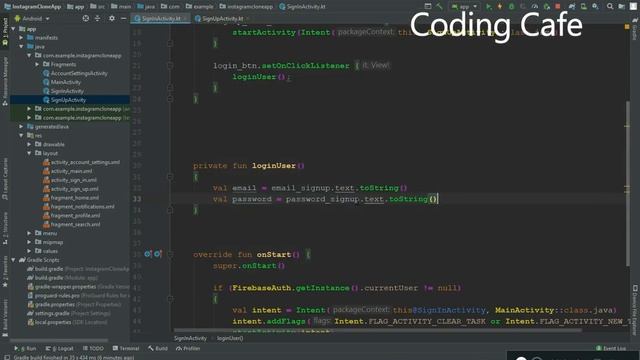
Task: Expand the generatedJava folder
Action: tap(21, 127)
